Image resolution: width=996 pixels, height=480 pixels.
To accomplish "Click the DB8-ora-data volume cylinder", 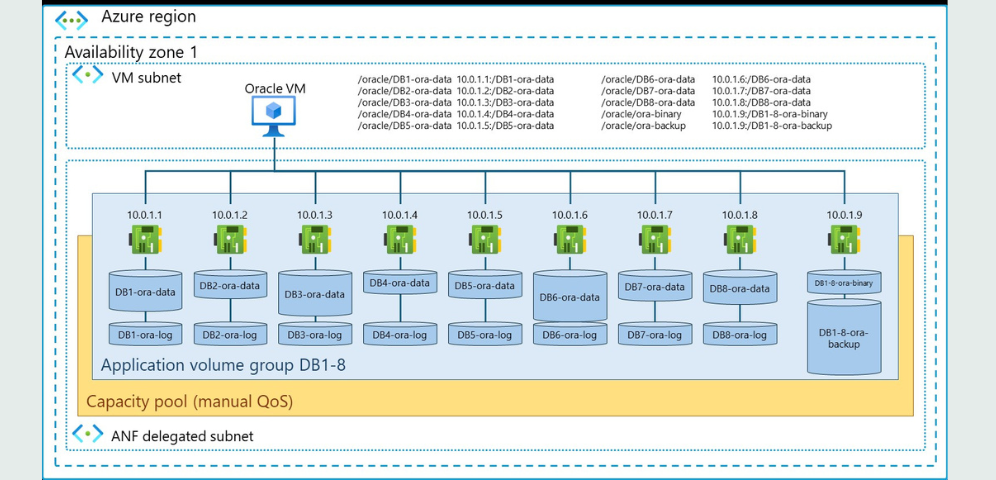I will pos(740,288).
